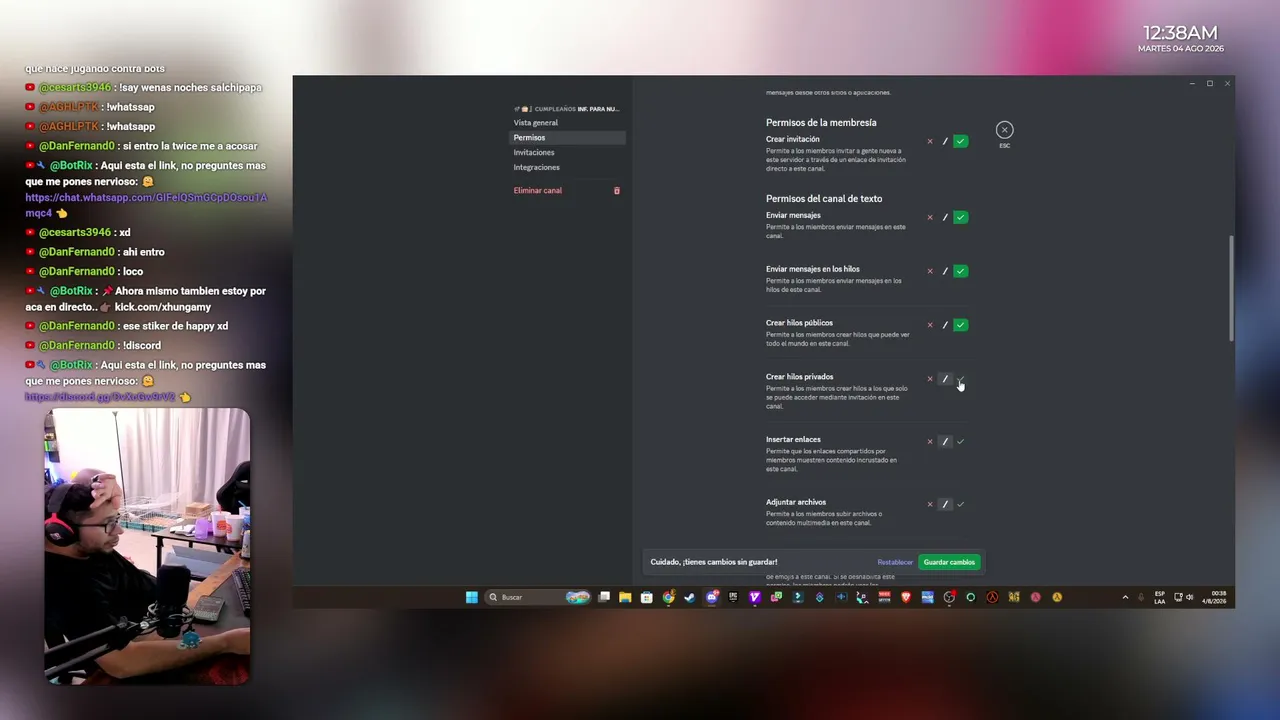The height and width of the screenshot is (720, 1280).
Task: Open Brave browser from the taskbar
Action: click(x=906, y=597)
